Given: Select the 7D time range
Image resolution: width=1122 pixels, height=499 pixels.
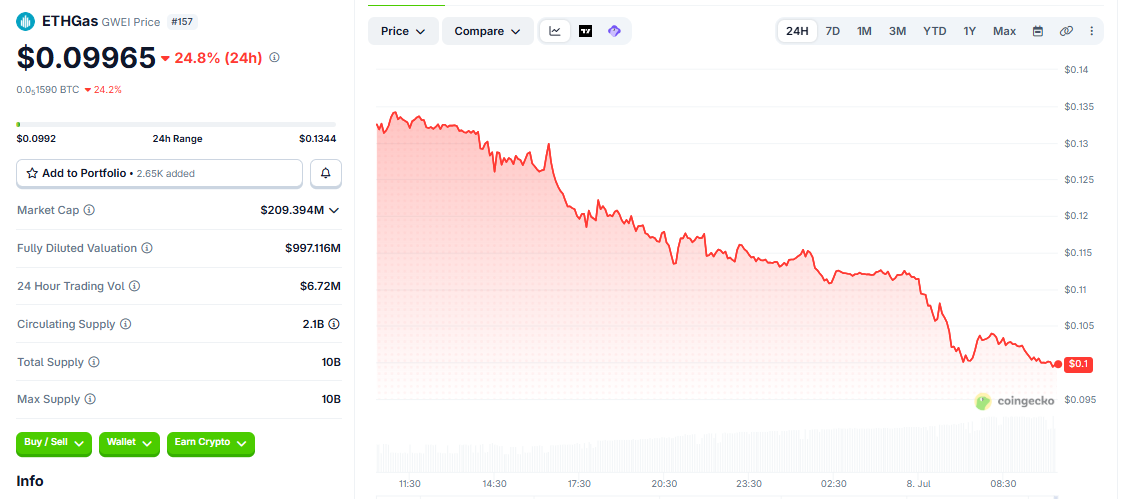Looking at the screenshot, I should 833,31.
